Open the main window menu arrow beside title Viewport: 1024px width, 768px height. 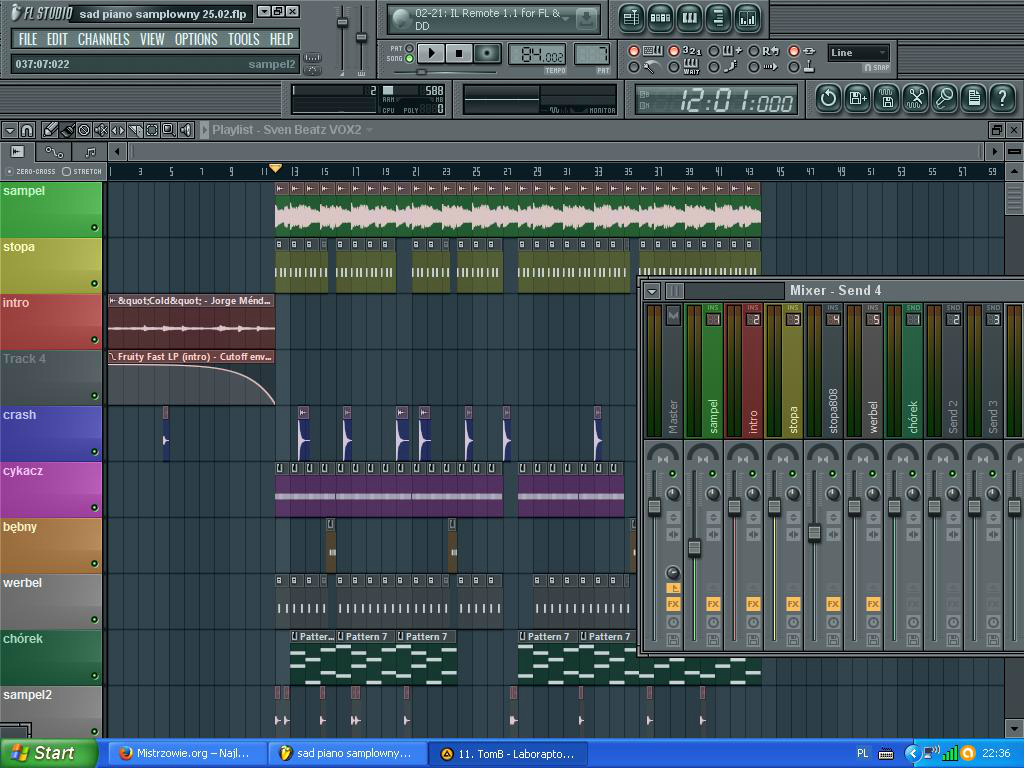264,11
